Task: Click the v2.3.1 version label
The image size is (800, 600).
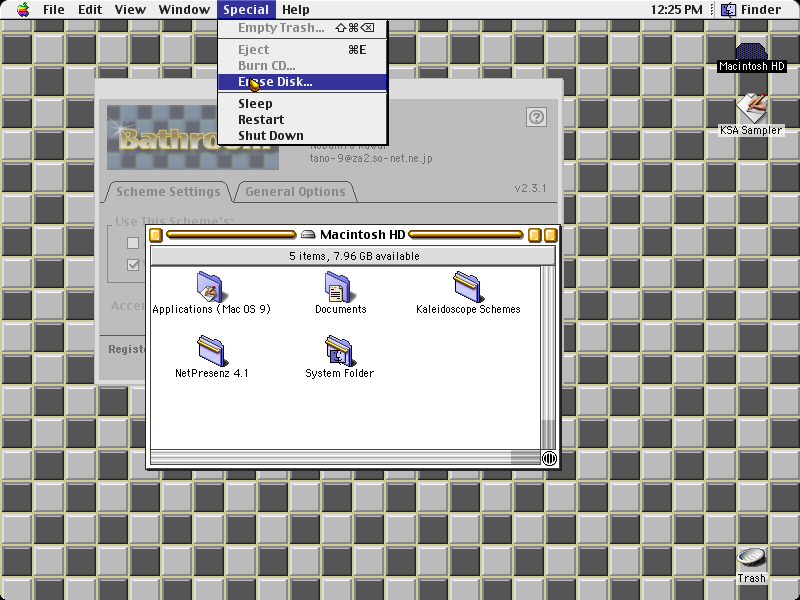Action: tap(530, 188)
